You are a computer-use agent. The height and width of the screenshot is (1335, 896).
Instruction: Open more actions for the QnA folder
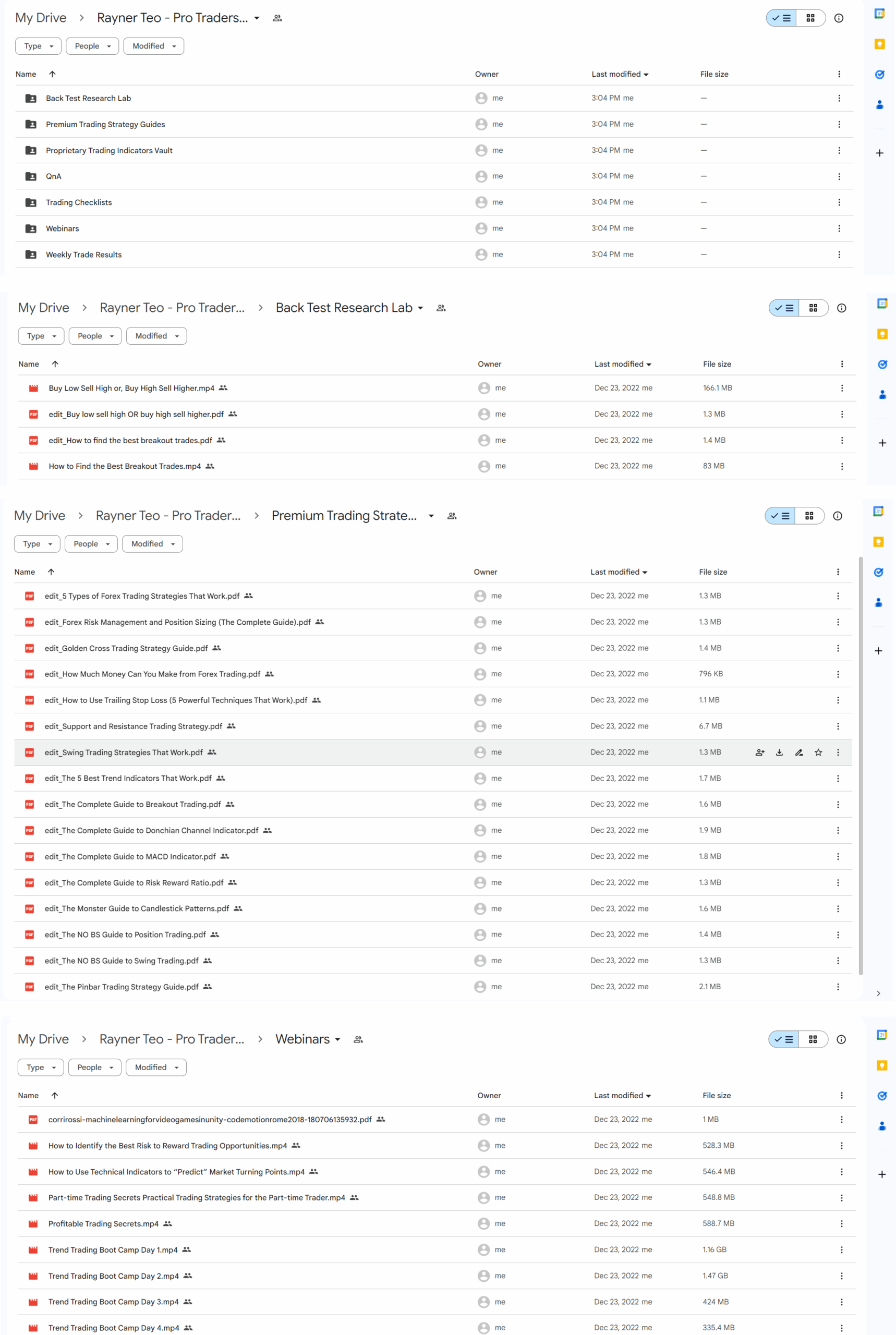839,176
